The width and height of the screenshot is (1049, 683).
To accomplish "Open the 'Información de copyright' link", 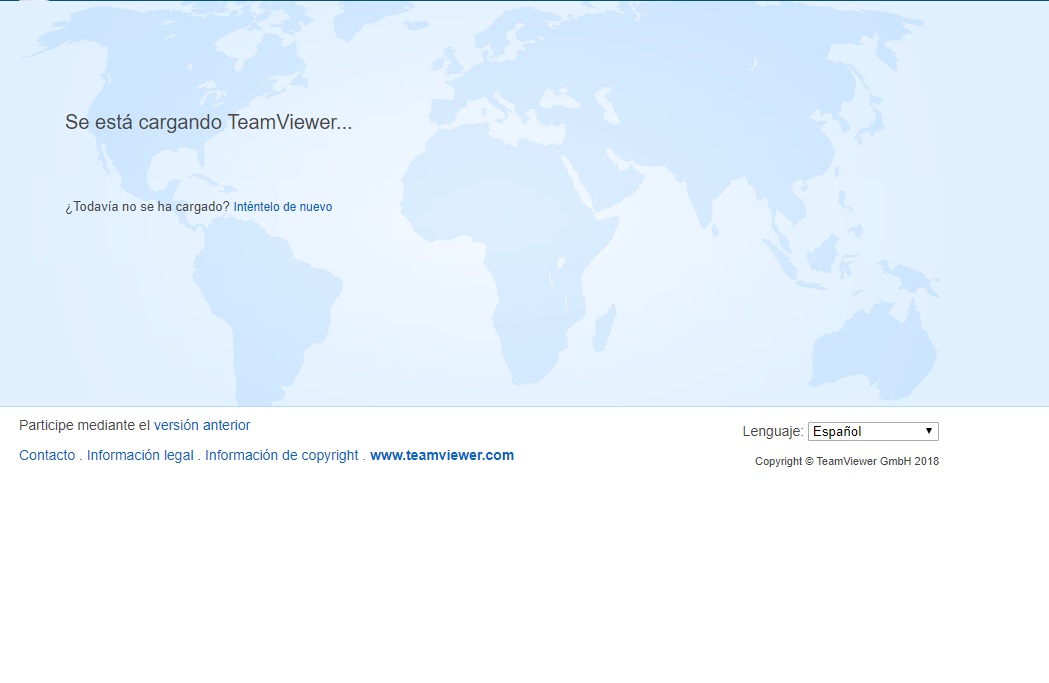I will (282, 456).
